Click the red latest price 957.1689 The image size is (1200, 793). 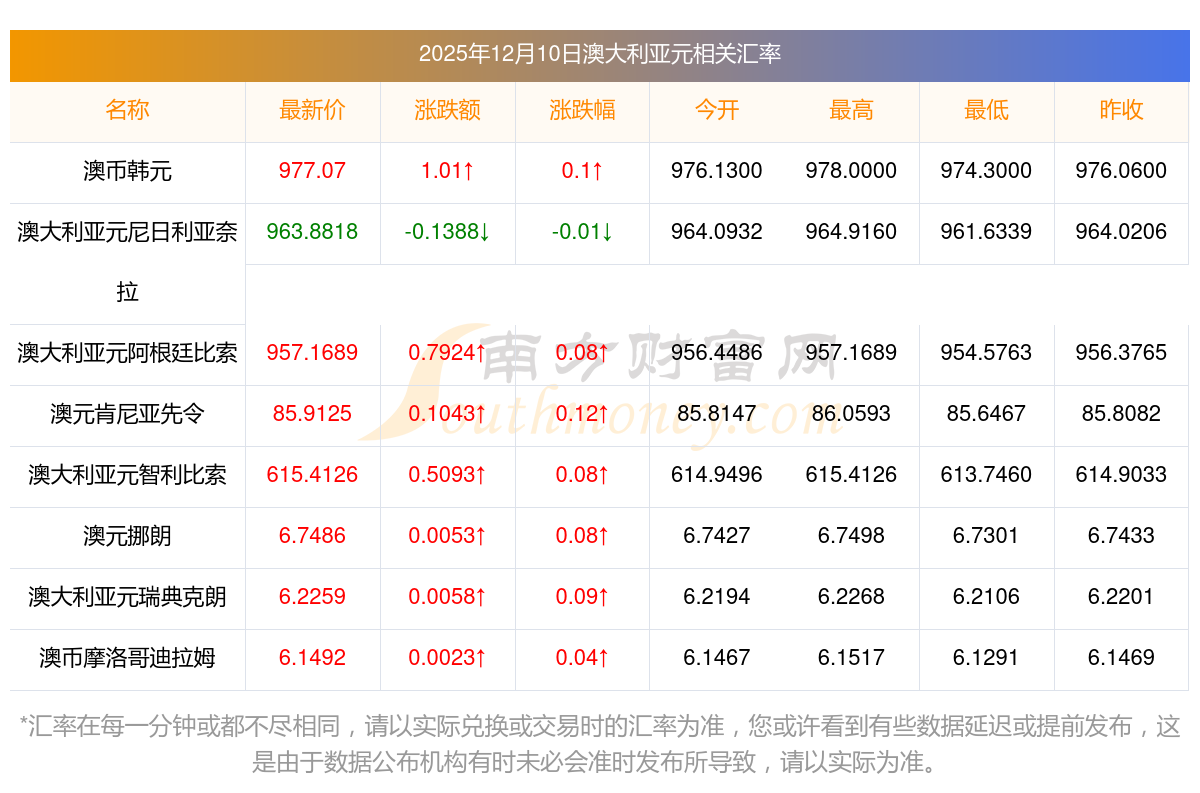point(312,353)
